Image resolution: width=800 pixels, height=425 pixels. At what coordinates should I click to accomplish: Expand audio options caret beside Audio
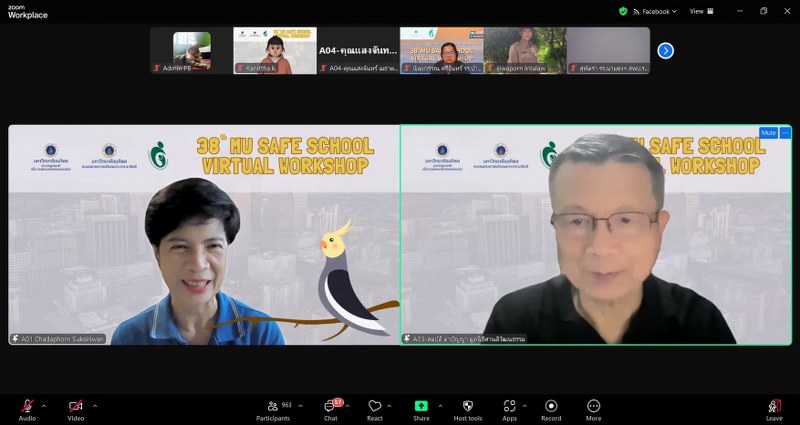click(43, 406)
